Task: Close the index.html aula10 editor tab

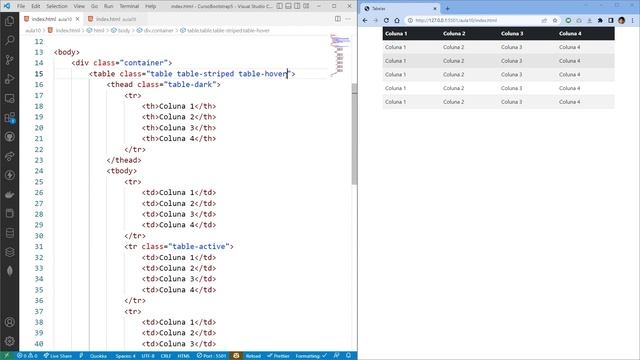Action: tap(78, 19)
